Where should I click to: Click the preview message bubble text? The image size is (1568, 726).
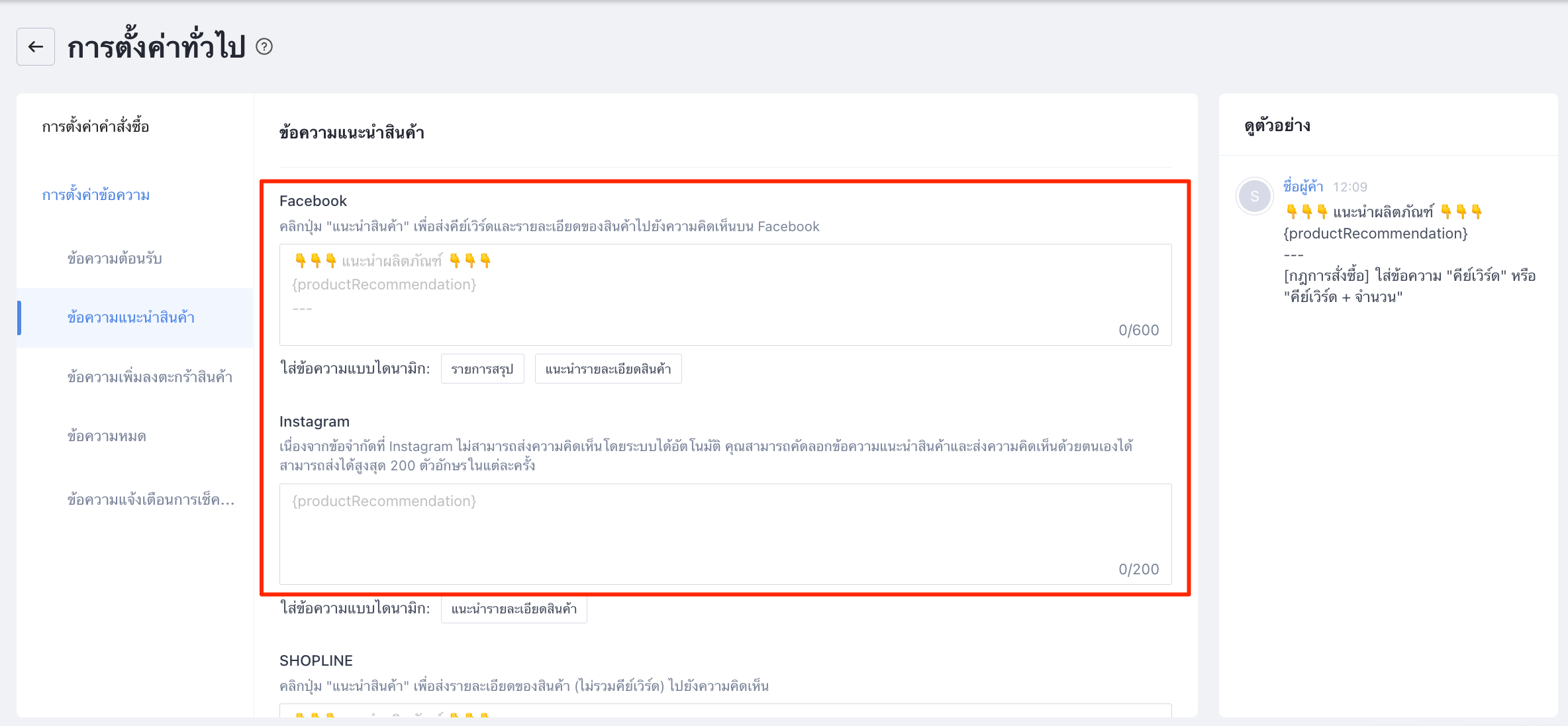pyautogui.click(x=1409, y=255)
